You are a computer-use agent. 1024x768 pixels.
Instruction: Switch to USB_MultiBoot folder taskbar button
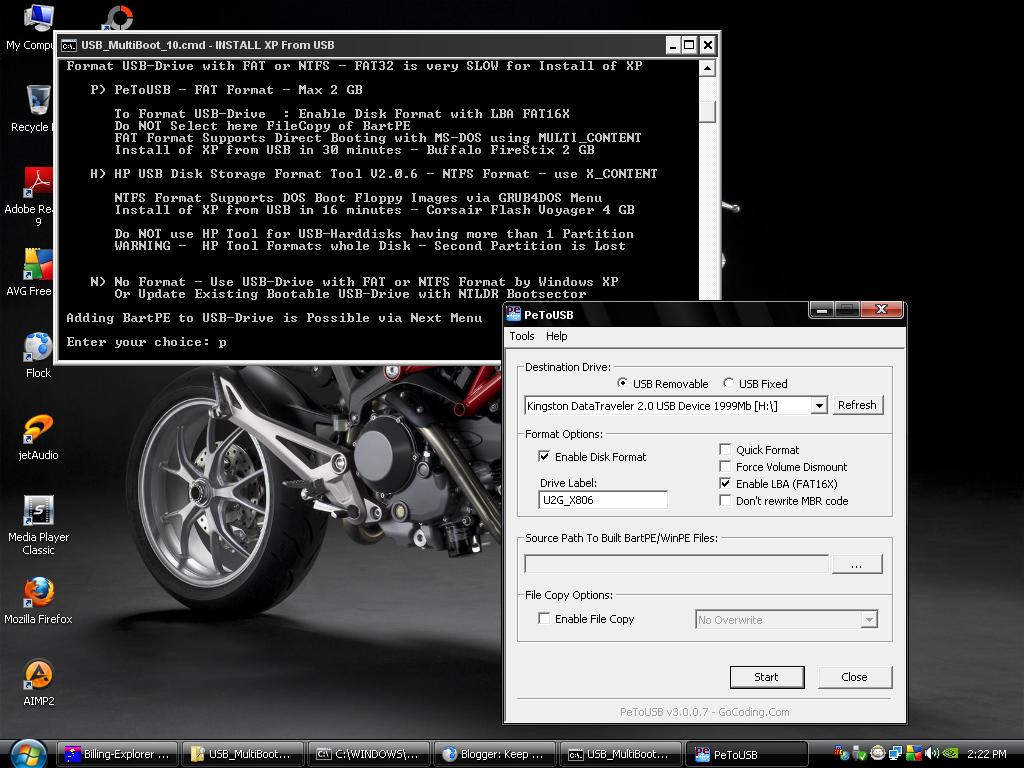[x=242, y=754]
